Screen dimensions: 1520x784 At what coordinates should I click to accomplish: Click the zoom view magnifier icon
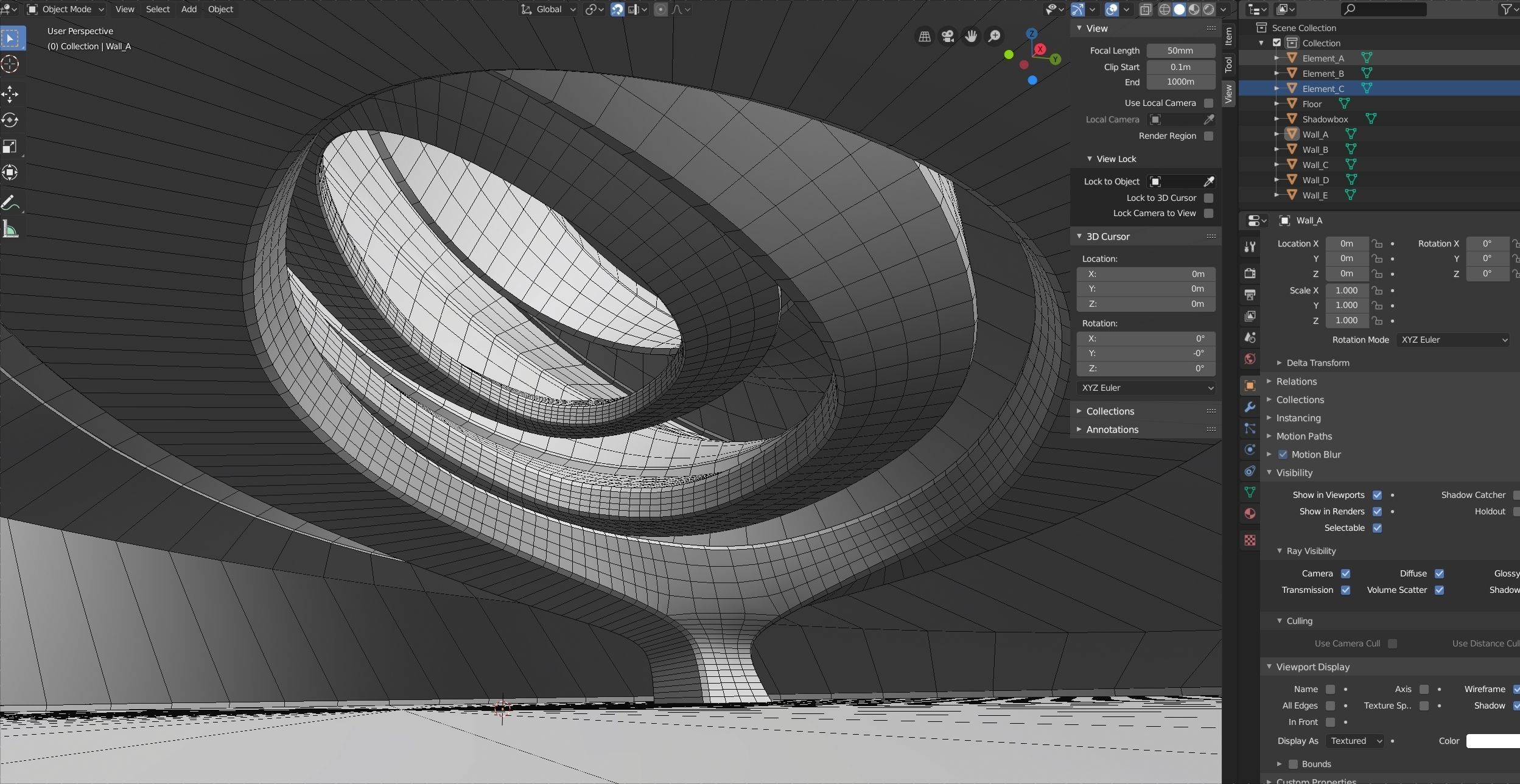(994, 37)
